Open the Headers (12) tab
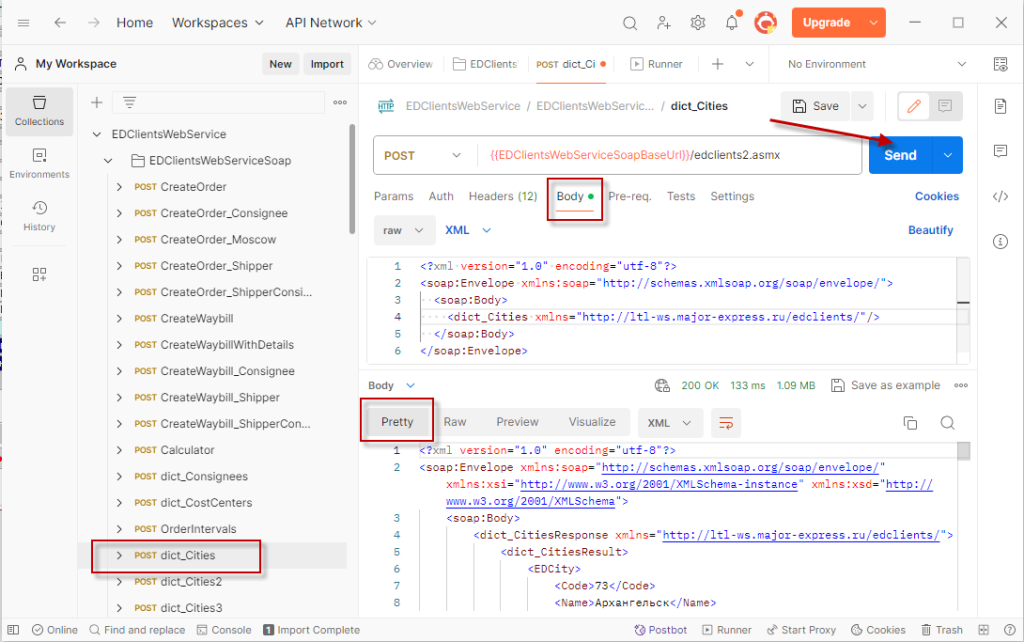The width and height of the screenshot is (1024, 642). (503, 196)
